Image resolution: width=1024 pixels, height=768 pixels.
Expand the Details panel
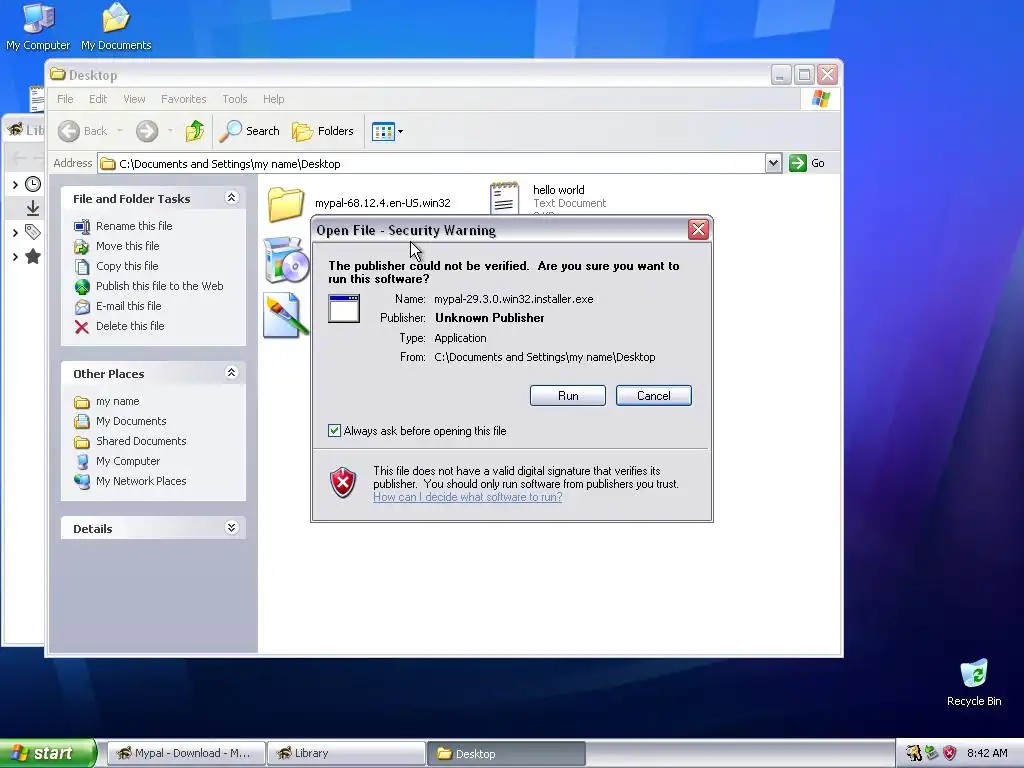[x=231, y=528]
